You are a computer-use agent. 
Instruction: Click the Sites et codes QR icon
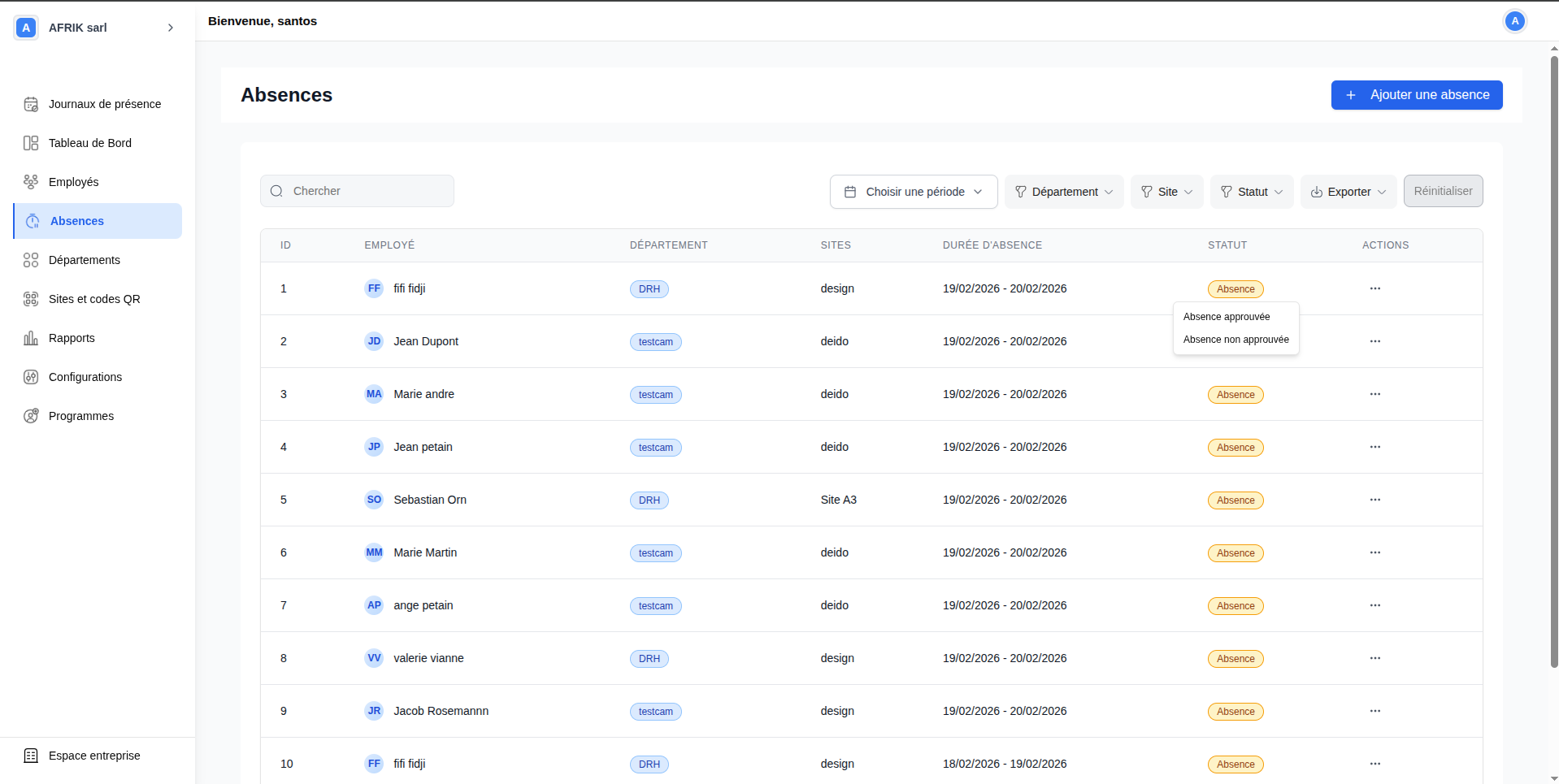31,299
